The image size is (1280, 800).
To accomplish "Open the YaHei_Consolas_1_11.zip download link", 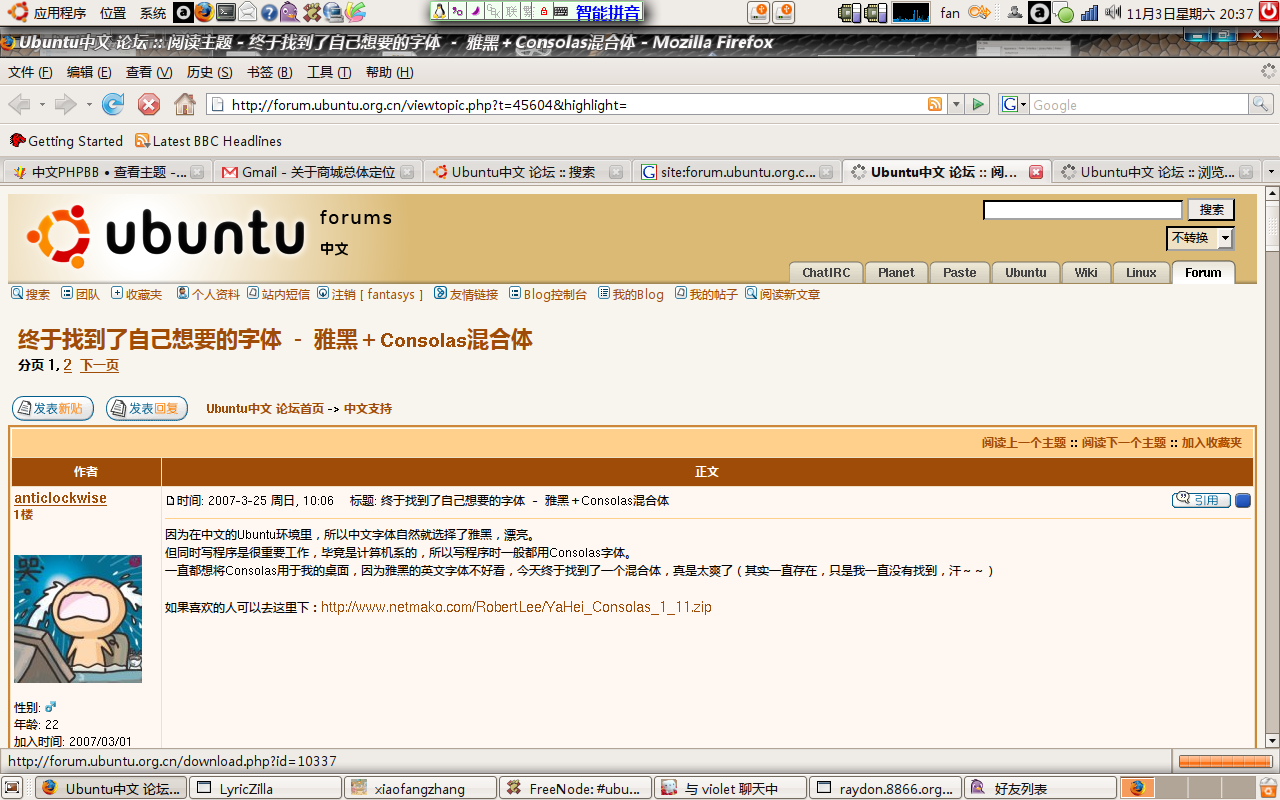I will pos(516,607).
